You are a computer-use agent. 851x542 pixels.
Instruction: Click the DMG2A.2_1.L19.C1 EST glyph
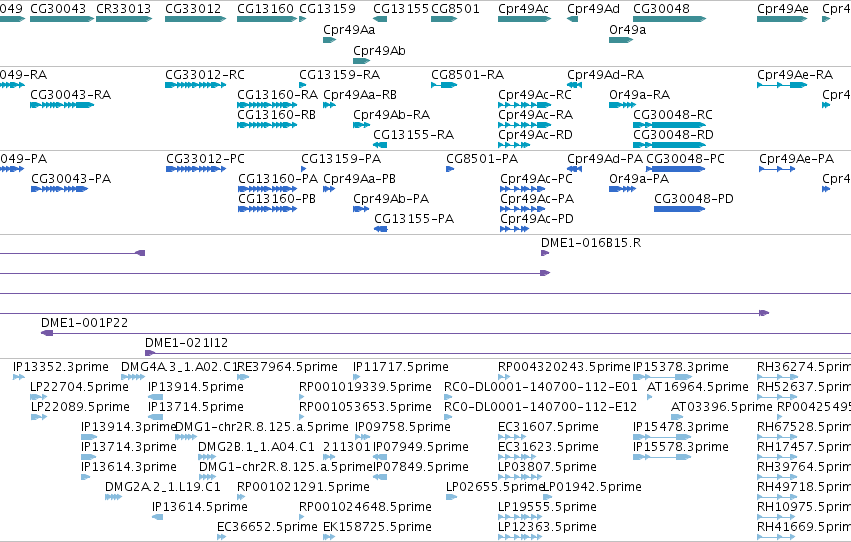tap(113, 496)
